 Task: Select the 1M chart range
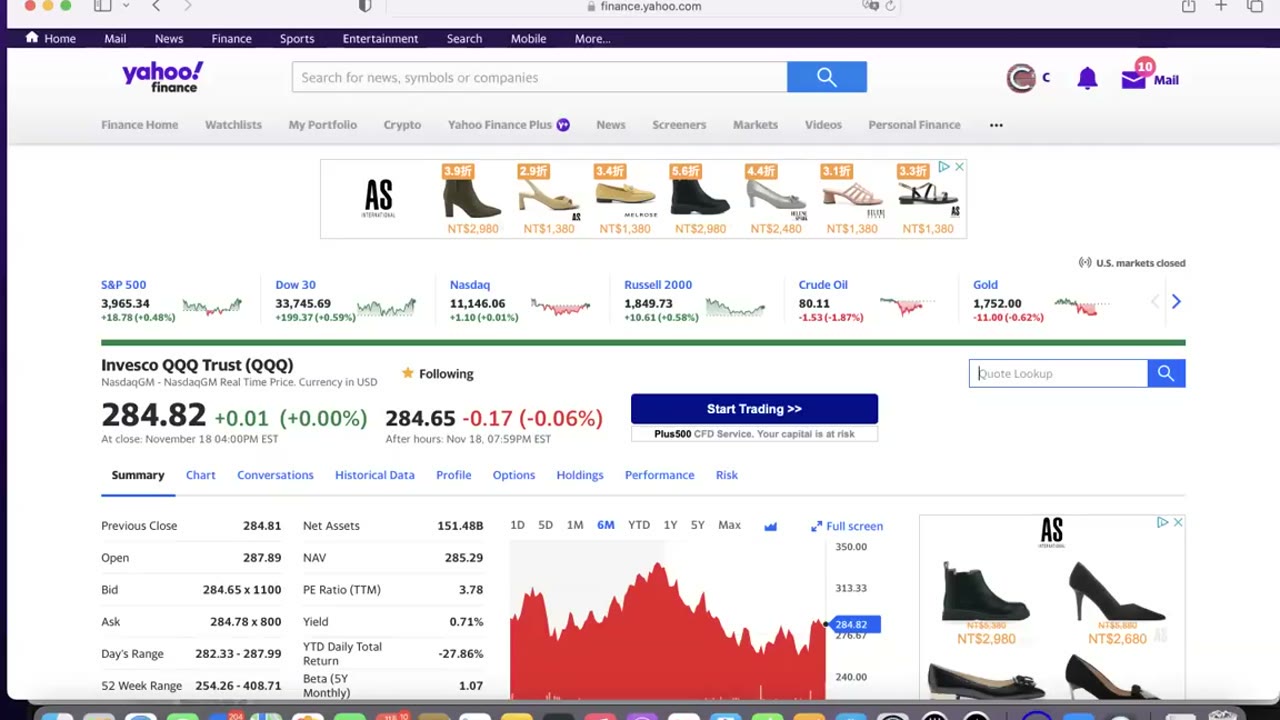click(575, 525)
